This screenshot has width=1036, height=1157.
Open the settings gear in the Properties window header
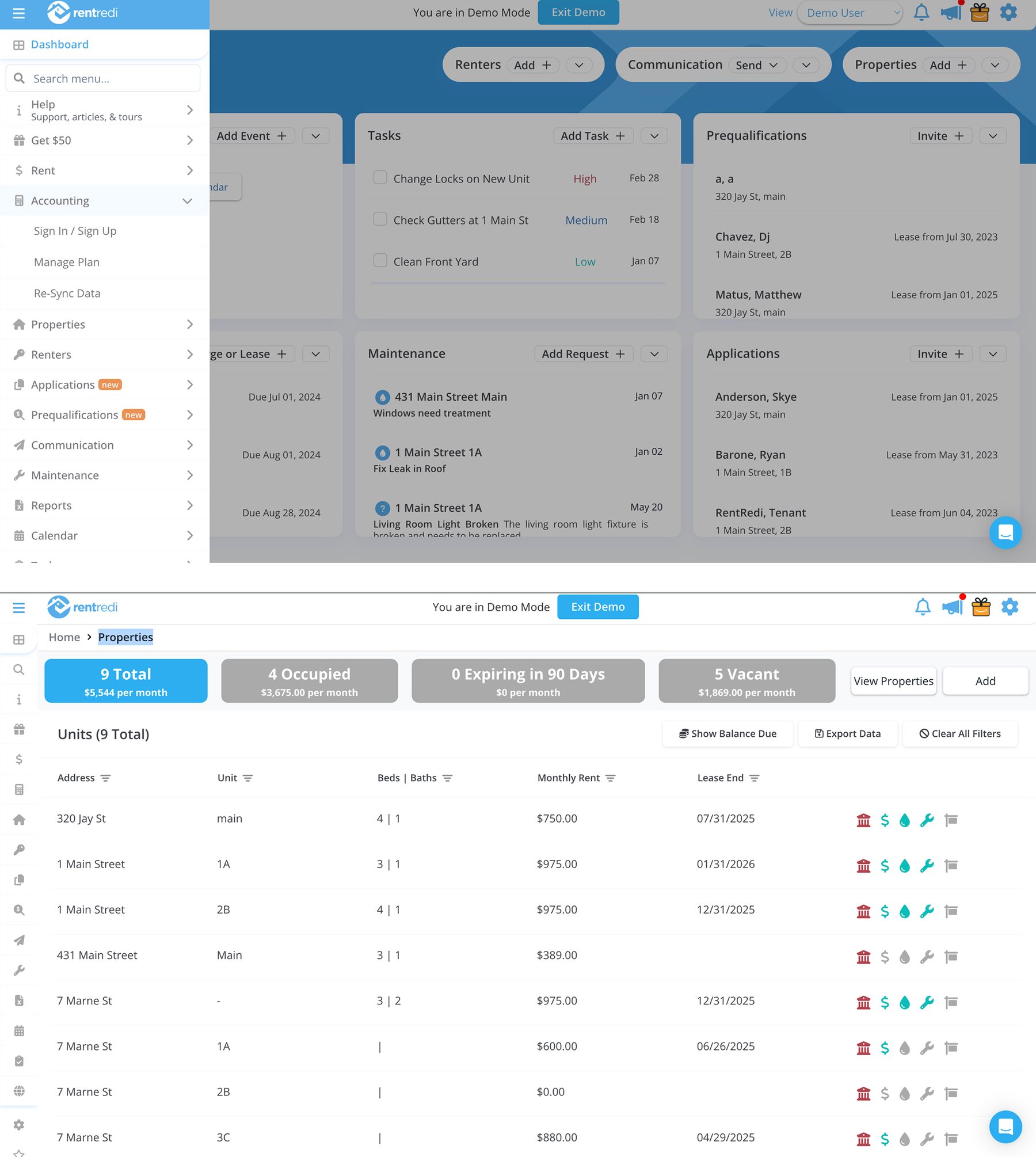point(1010,607)
